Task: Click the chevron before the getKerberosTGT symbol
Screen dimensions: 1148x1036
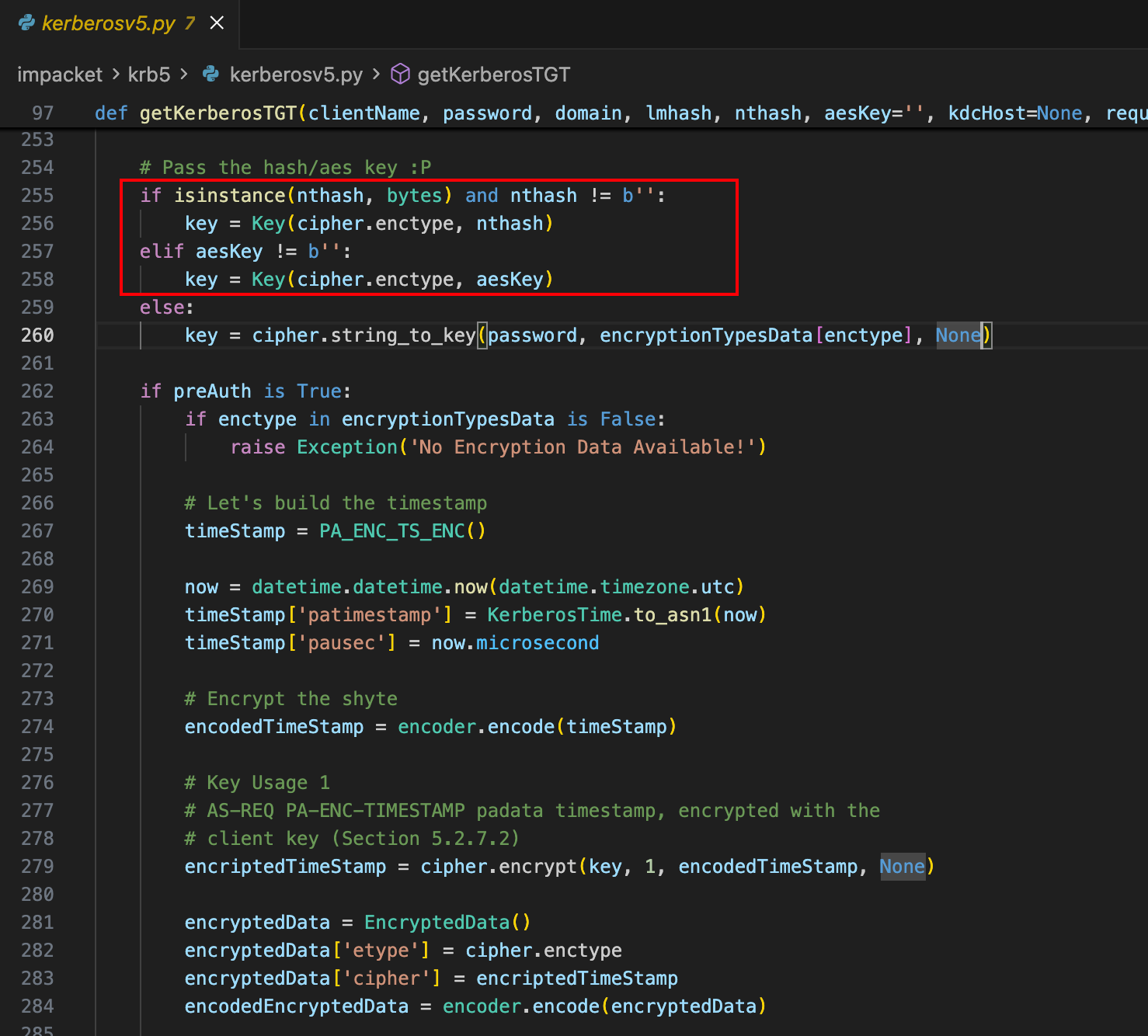Action: click(x=377, y=74)
